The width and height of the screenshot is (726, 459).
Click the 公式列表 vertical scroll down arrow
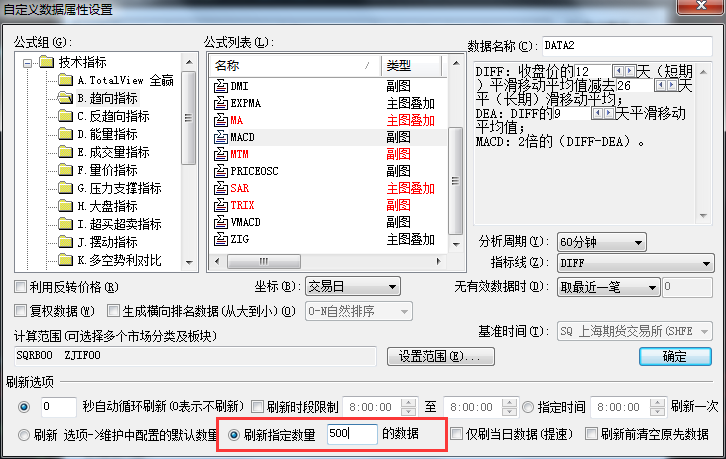click(x=456, y=244)
